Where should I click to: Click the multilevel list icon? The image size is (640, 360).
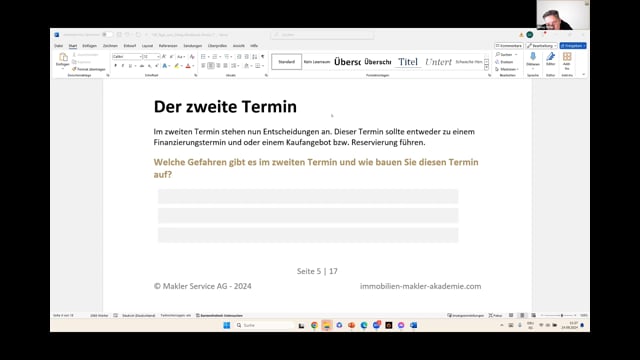coord(227,57)
